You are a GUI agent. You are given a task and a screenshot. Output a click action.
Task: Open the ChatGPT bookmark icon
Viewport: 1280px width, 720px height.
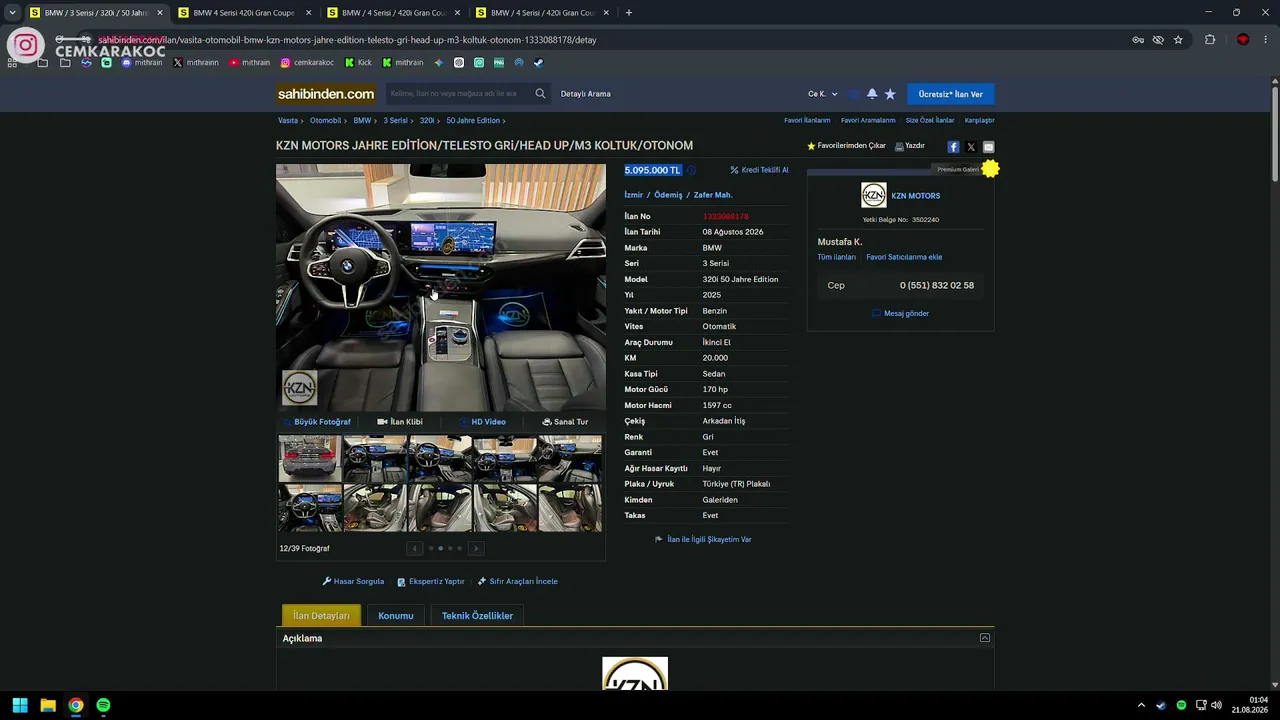click(x=459, y=62)
